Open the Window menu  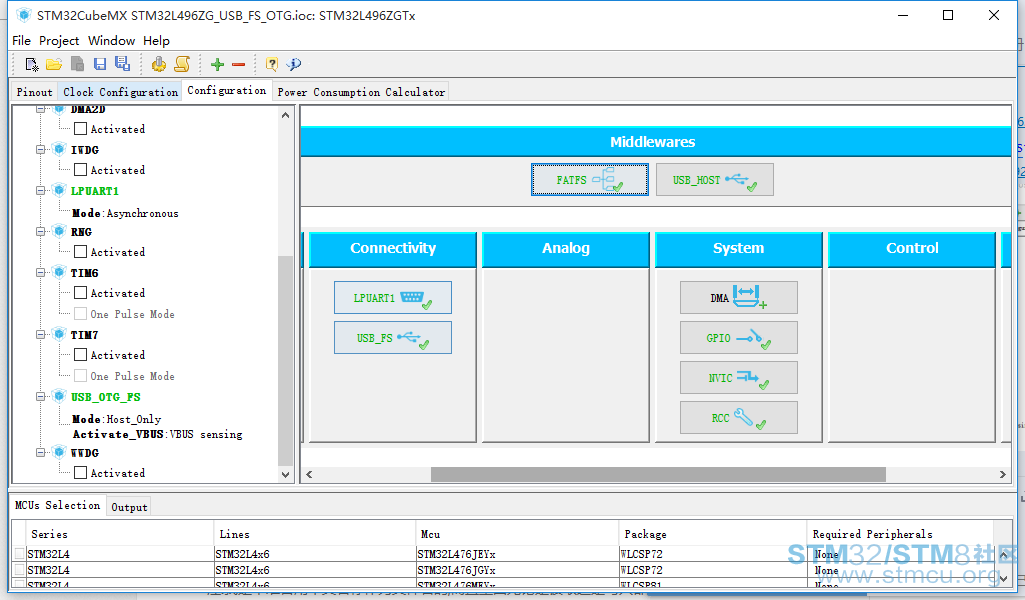111,41
